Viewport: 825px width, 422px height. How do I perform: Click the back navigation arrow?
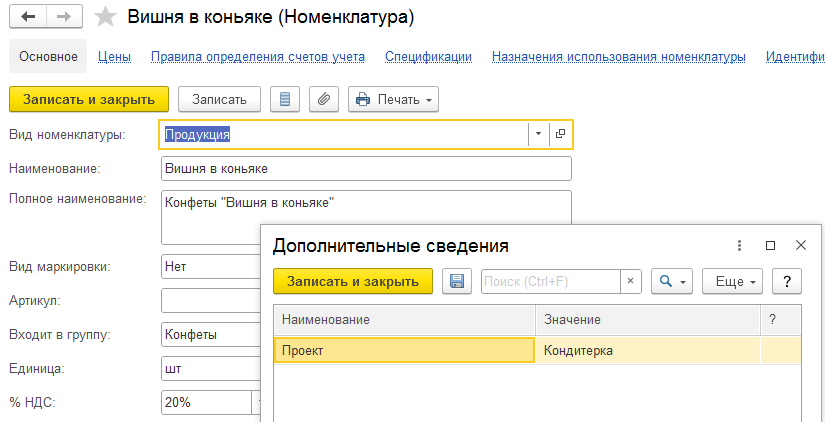(27, 17)
